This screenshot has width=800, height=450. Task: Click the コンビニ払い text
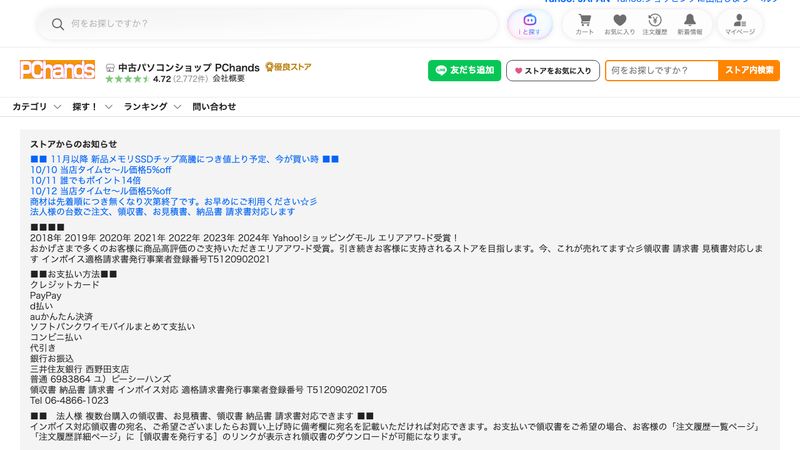pos(56,337)
